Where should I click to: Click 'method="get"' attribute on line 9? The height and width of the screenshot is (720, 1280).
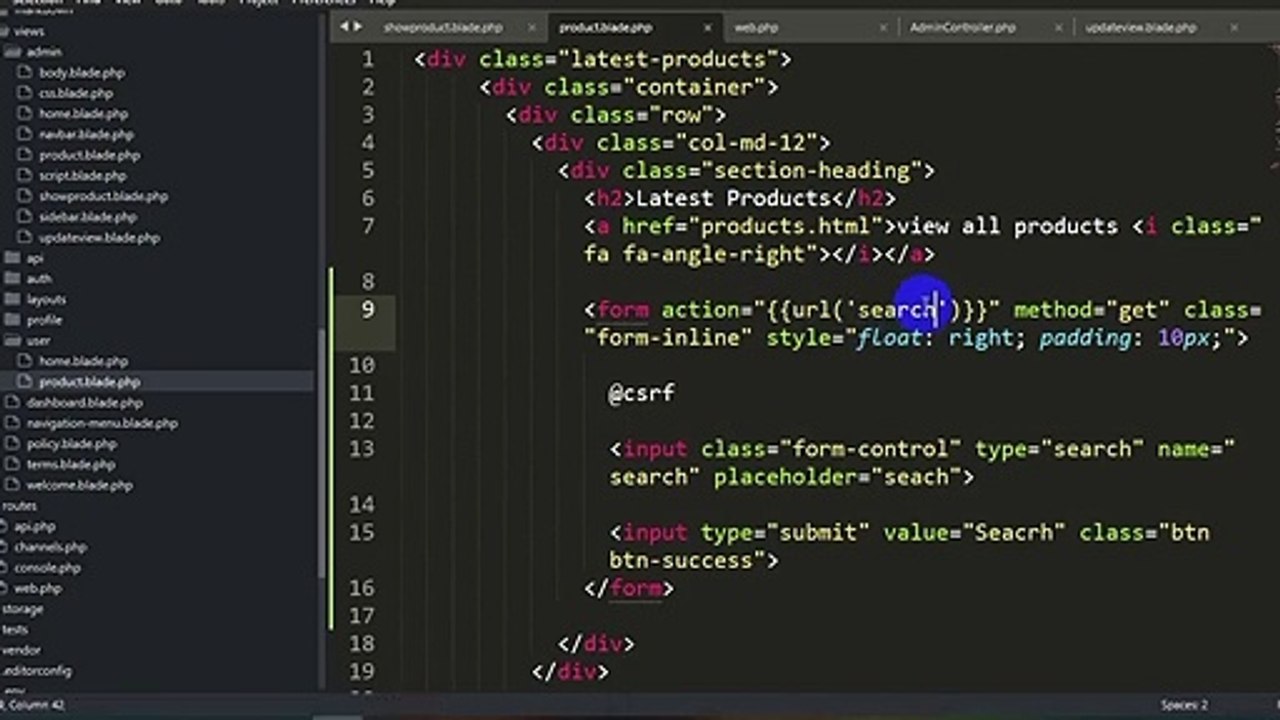coord(1092,310)
